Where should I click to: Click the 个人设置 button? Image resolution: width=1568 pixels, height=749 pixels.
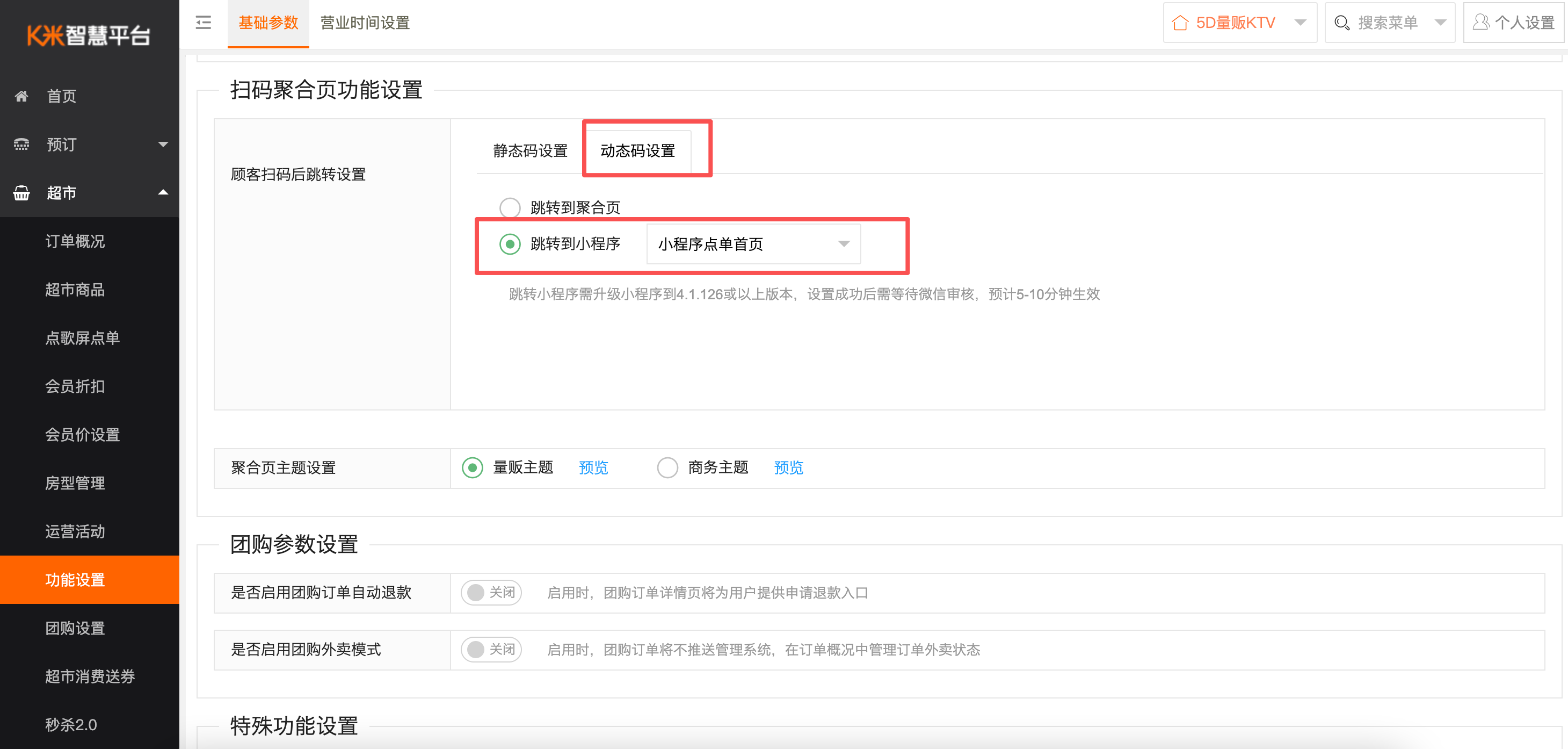click(x=1513, y=23)
